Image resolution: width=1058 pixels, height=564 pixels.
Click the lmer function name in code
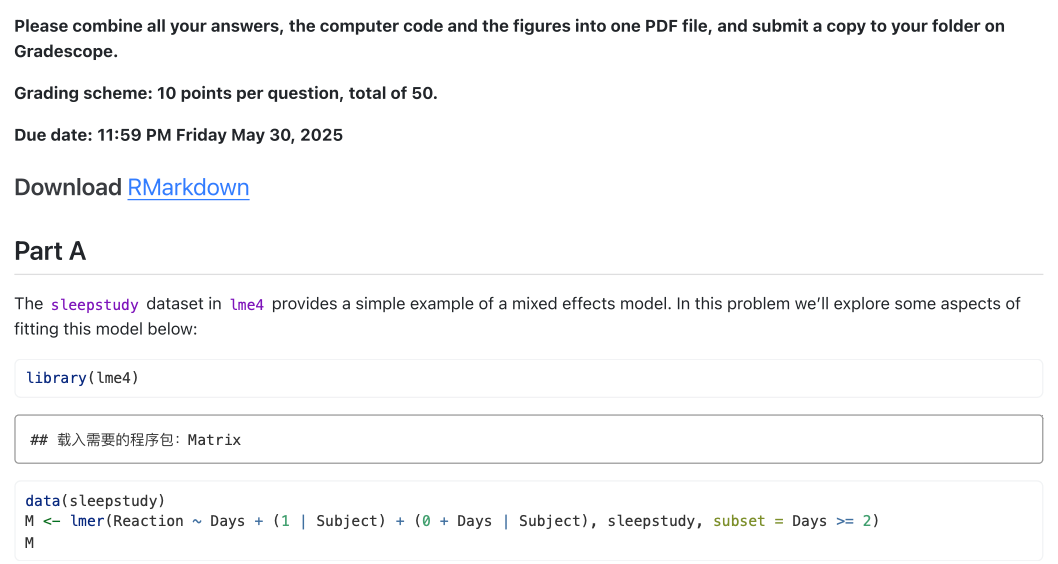[x=87, y=521]
